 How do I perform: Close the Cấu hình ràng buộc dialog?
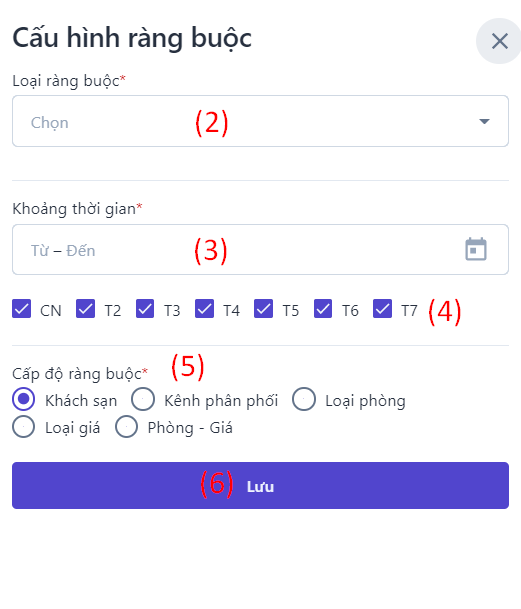(499, 41)
